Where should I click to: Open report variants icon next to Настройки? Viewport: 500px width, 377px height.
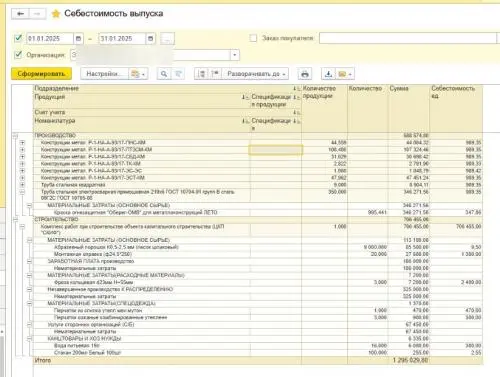[x=138, y=74]
